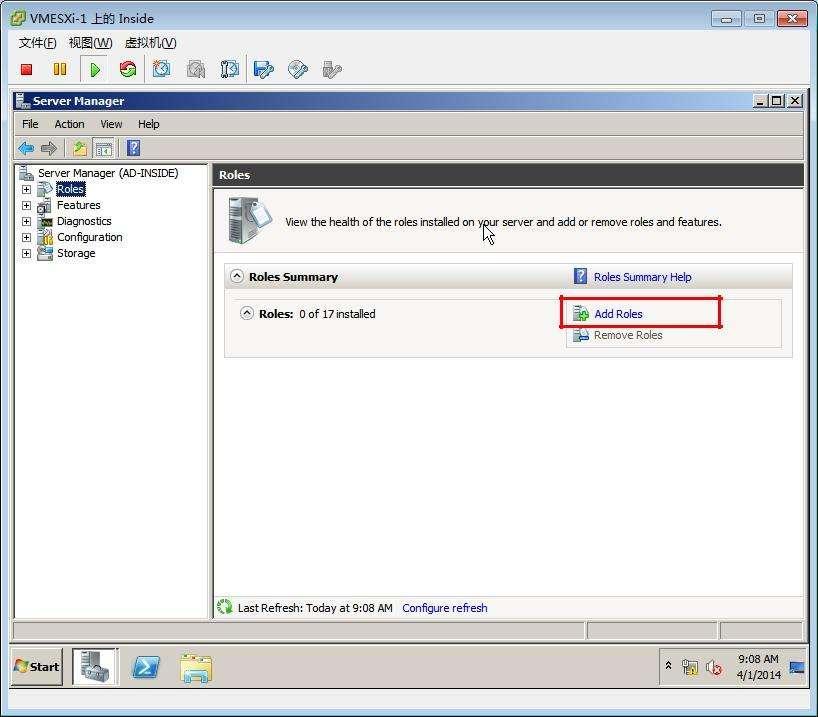Open Server Manager File menu

click(x=30, y=124)
